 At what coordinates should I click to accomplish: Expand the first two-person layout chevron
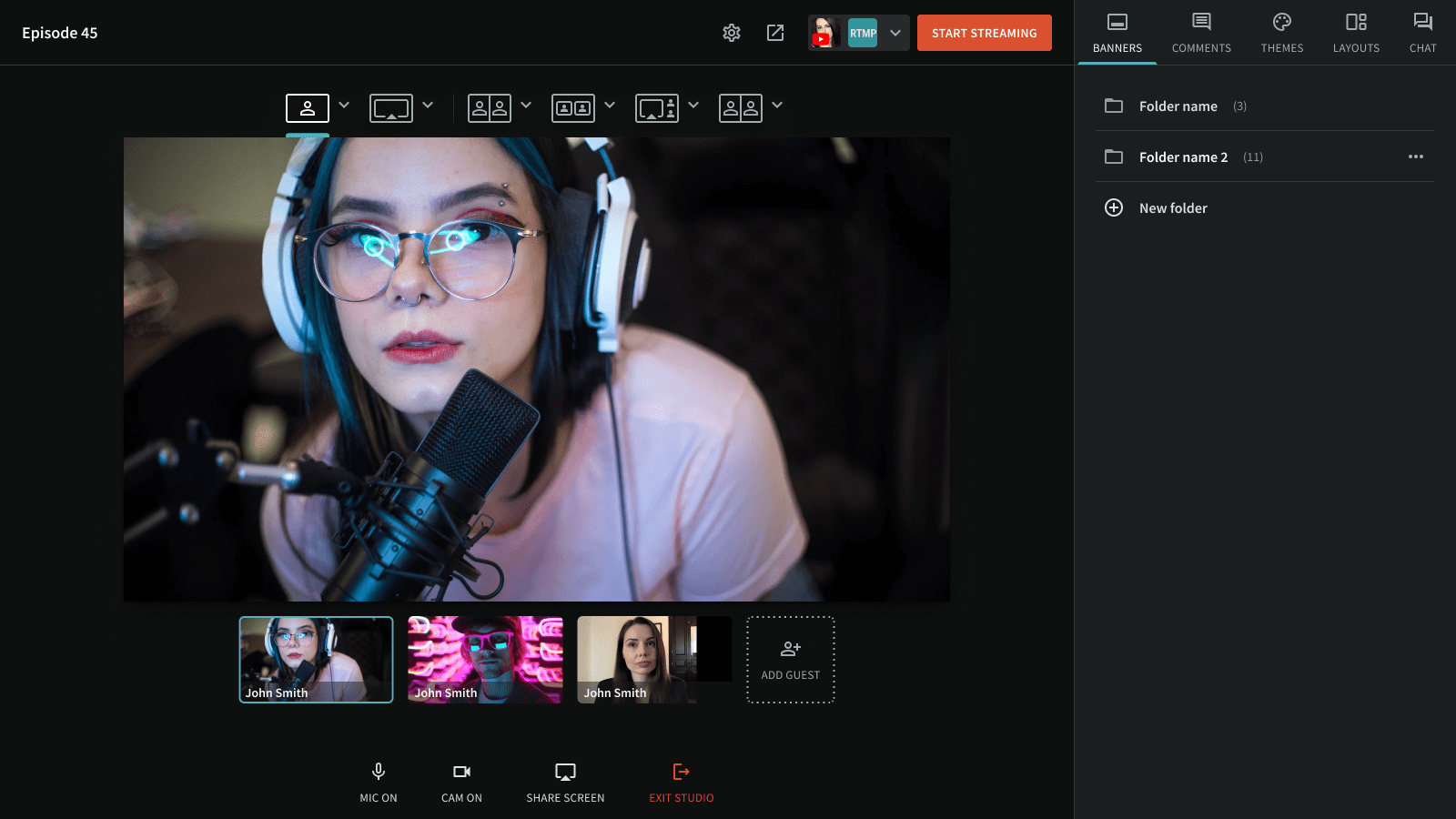pyautogui.click(x=526, y=105)
